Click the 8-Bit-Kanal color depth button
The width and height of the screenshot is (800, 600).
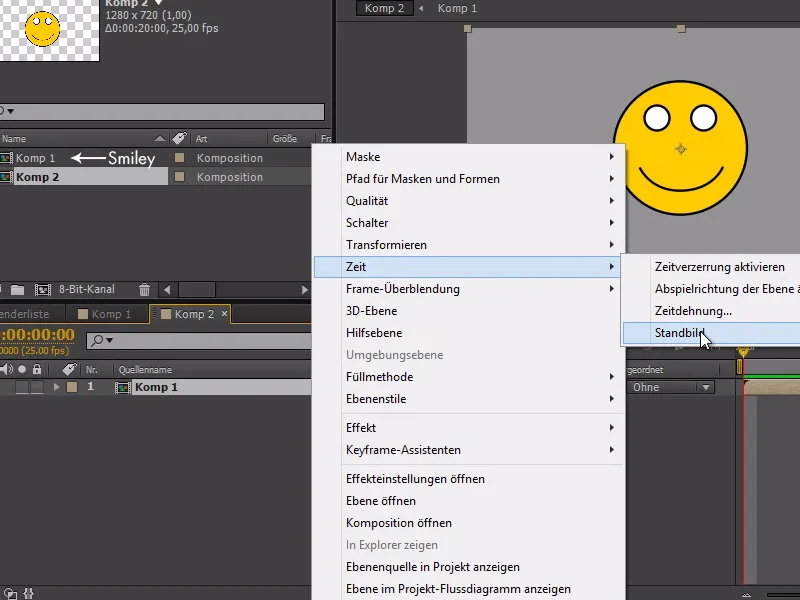pos(87,289)
